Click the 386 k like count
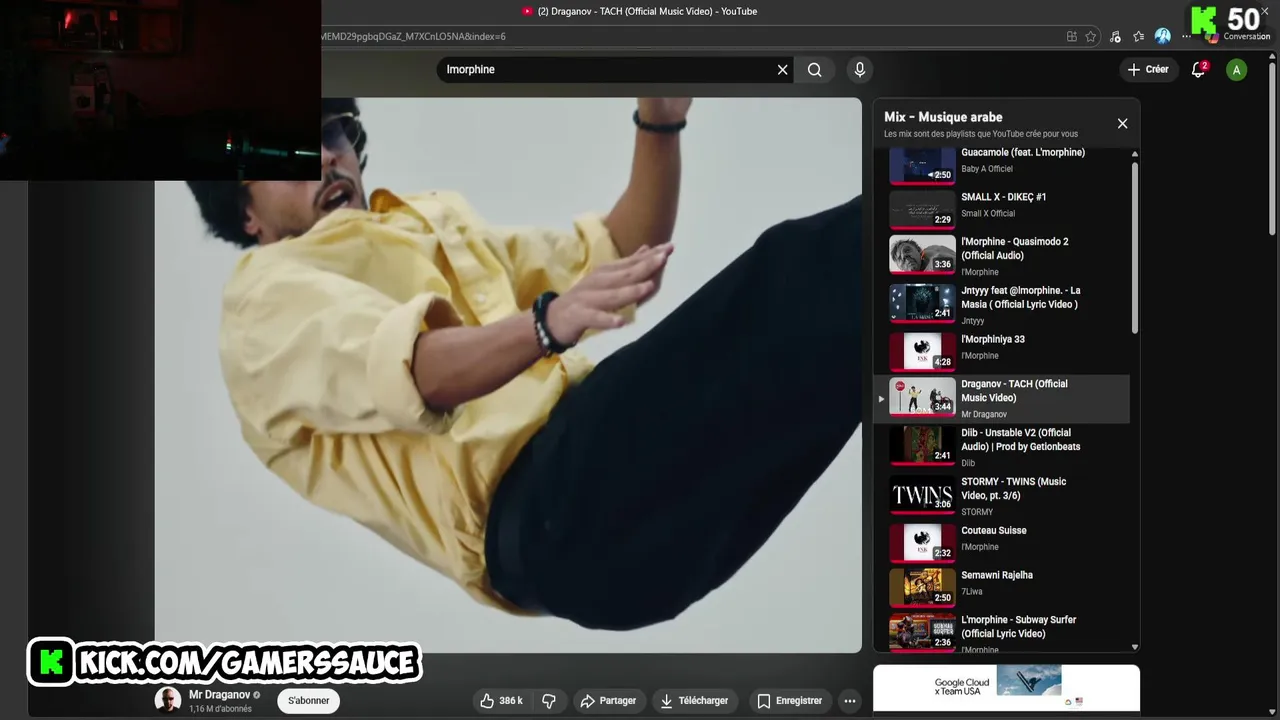The image size is (1280, 720). [511, 701]
